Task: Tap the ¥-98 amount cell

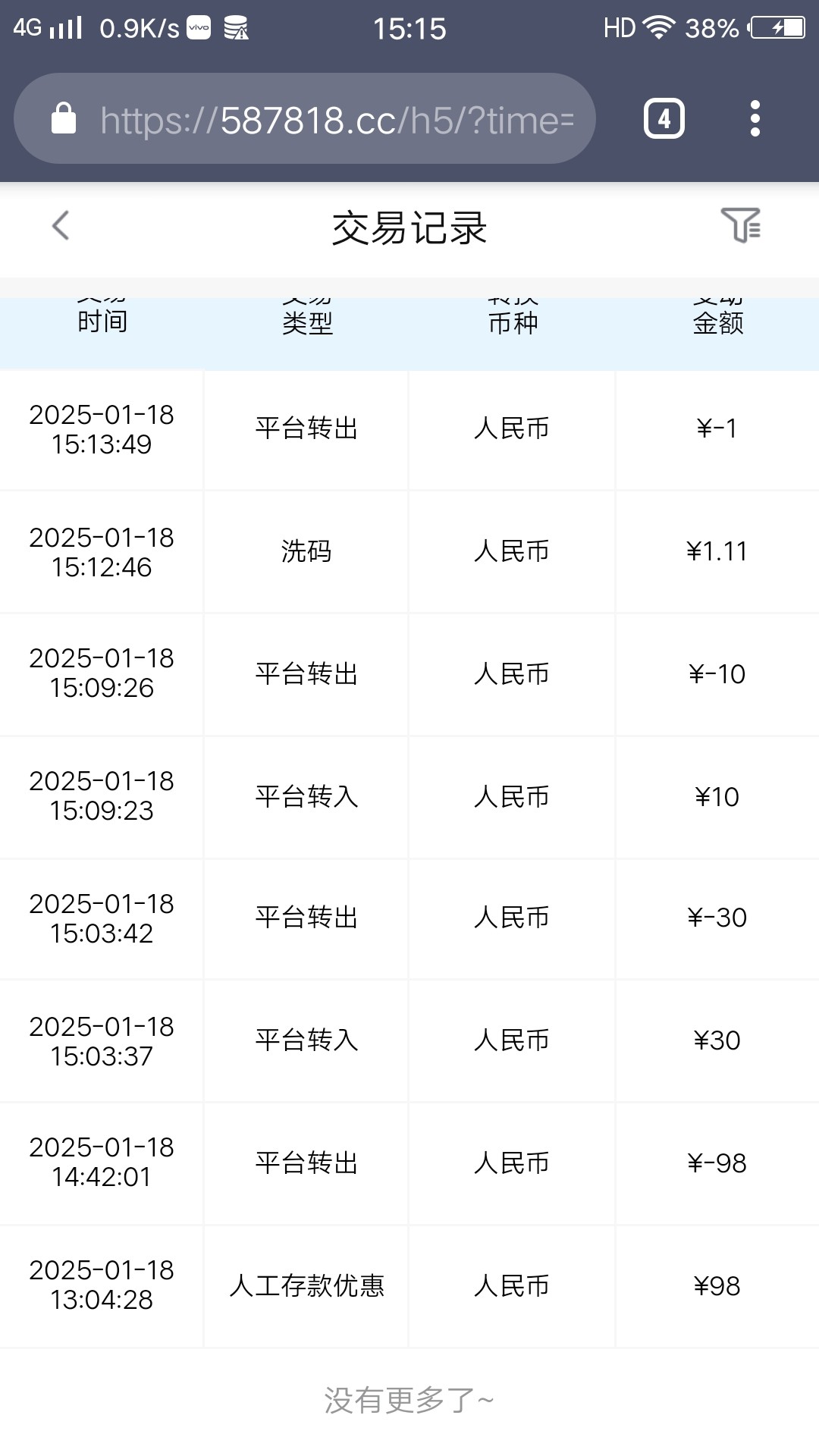Action: click(717, 1163)
